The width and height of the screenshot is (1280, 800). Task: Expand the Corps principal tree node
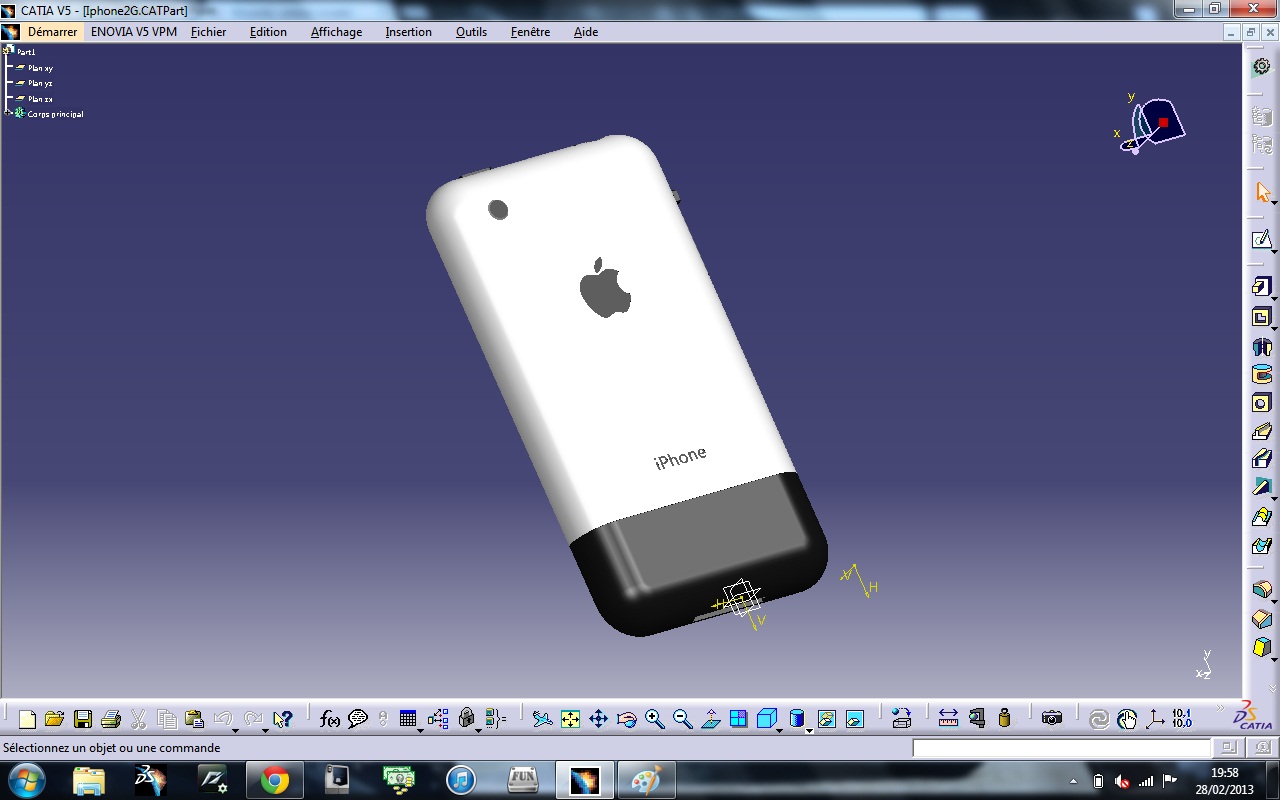[x=7, y=113]
